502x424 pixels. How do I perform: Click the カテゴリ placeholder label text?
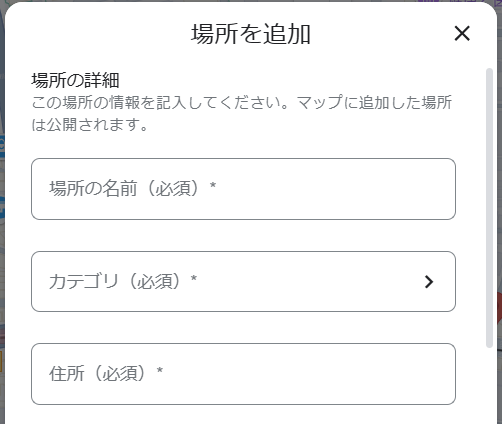tap(123, 281)
